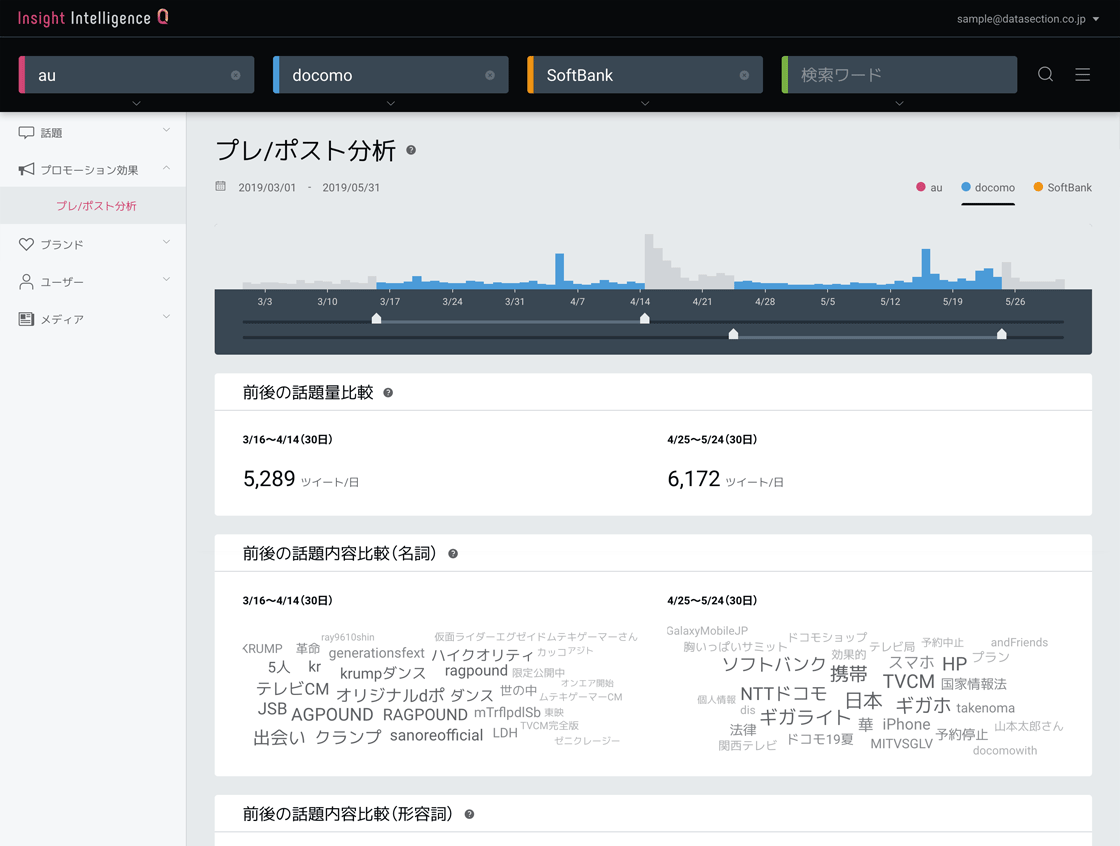Click the docomo keyword input

tap(391, 75)
